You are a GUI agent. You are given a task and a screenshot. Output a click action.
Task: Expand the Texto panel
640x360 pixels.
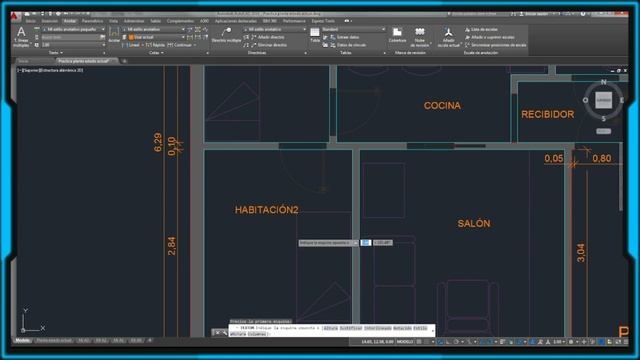coord(56,53)
